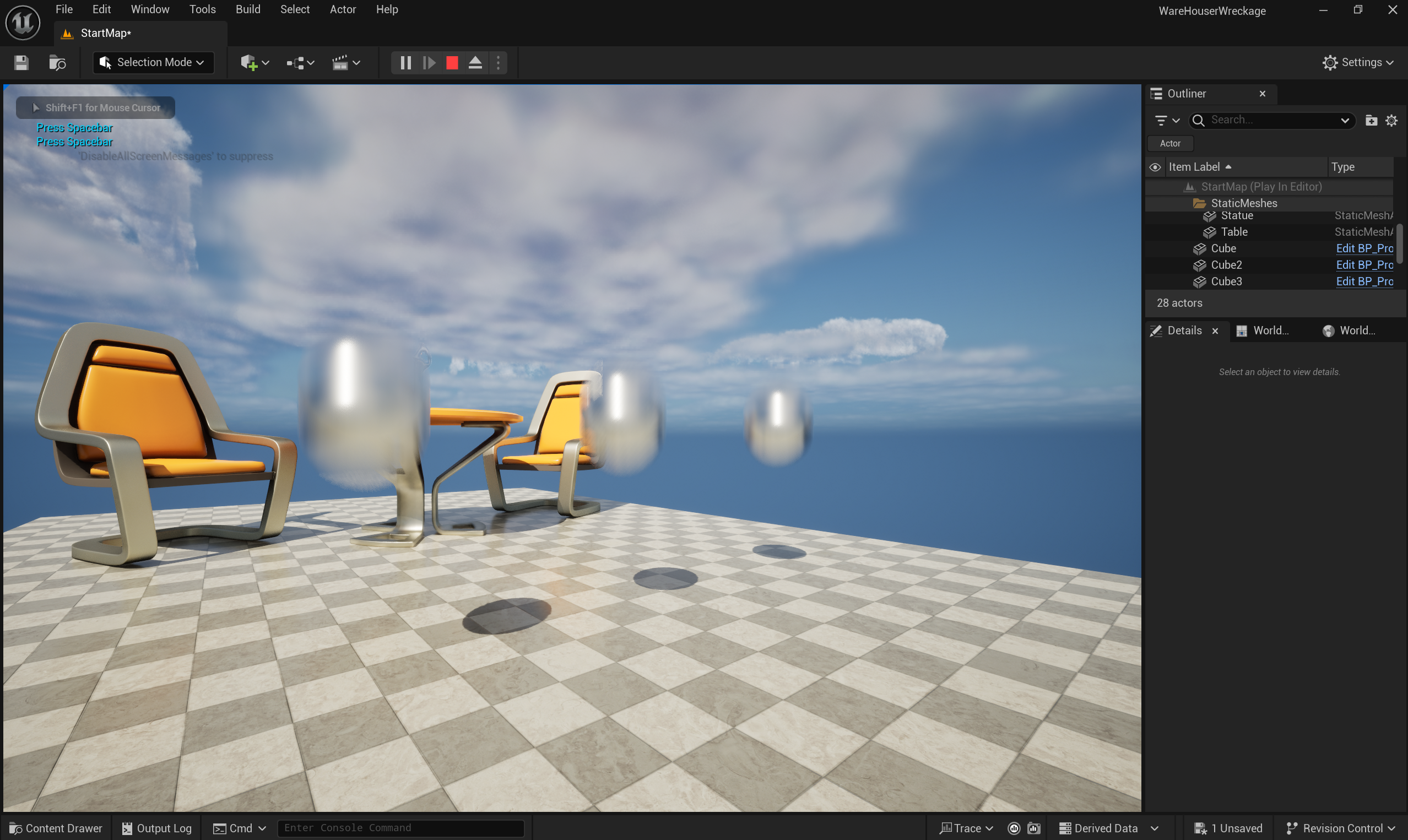The image size is (1408, 840).
Task: Click the create new folder icon in Outliner
Action: pyautogui.click(x=1371, y=120)
